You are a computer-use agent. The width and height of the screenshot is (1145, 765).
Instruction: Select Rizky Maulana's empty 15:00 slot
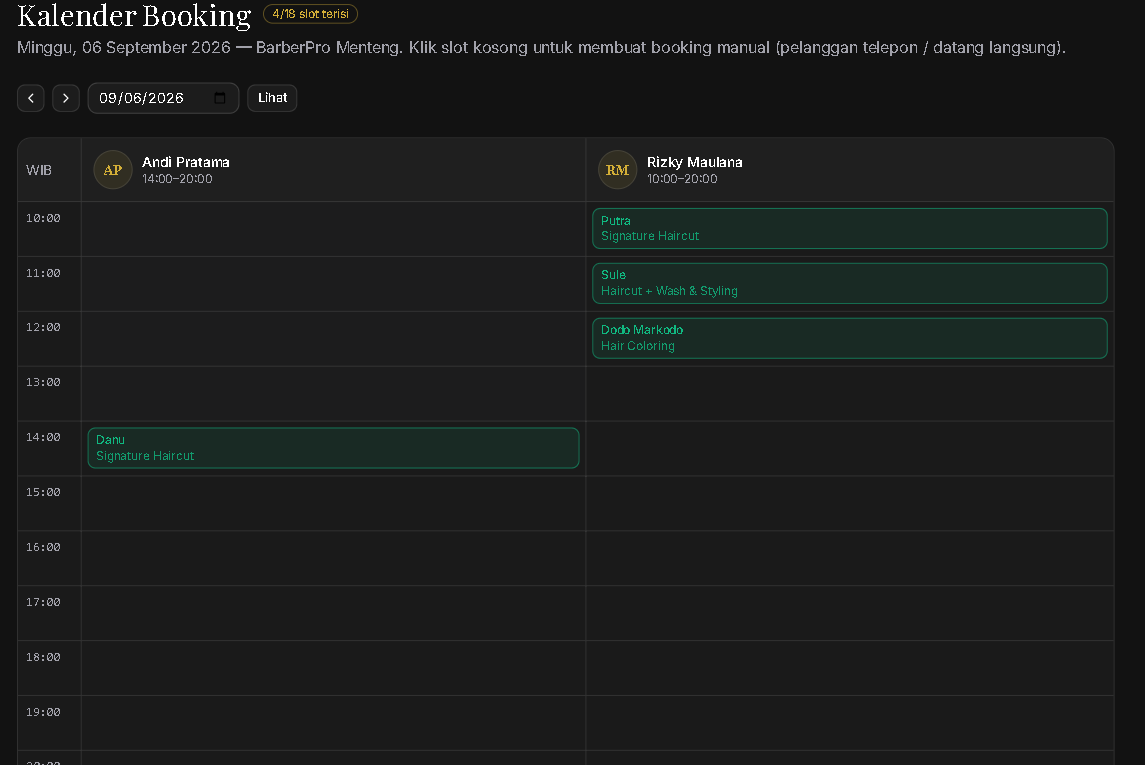click(850, 503)
